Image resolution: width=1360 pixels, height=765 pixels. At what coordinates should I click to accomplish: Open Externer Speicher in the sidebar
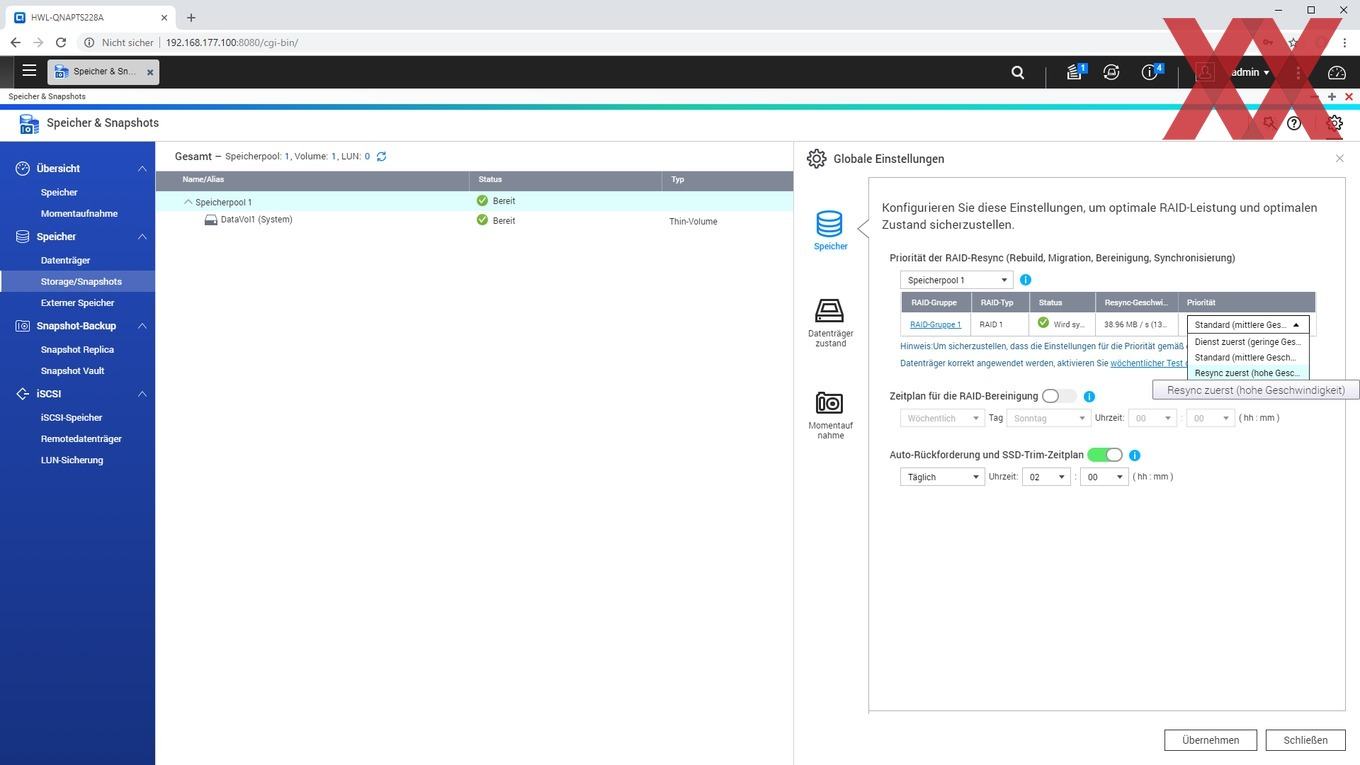pyautogui.click(x=77, y=303)
